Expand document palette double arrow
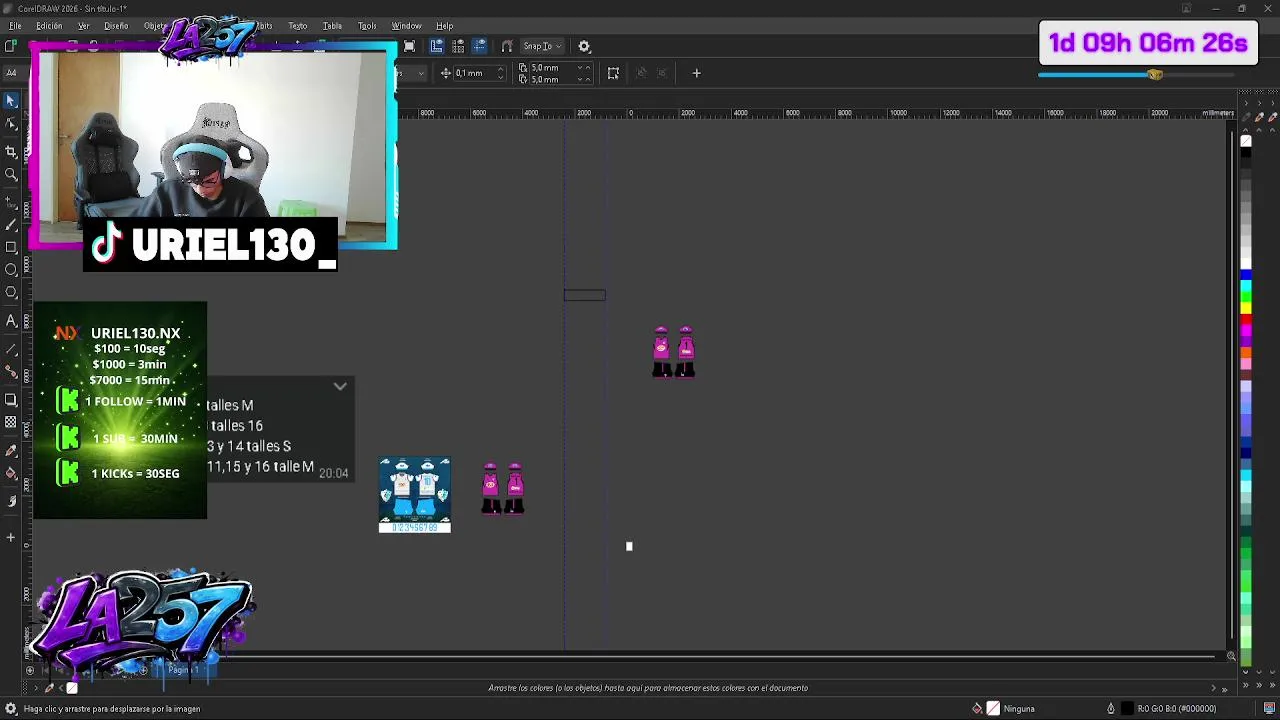 pyautogui.click(x=1224, y=688)
